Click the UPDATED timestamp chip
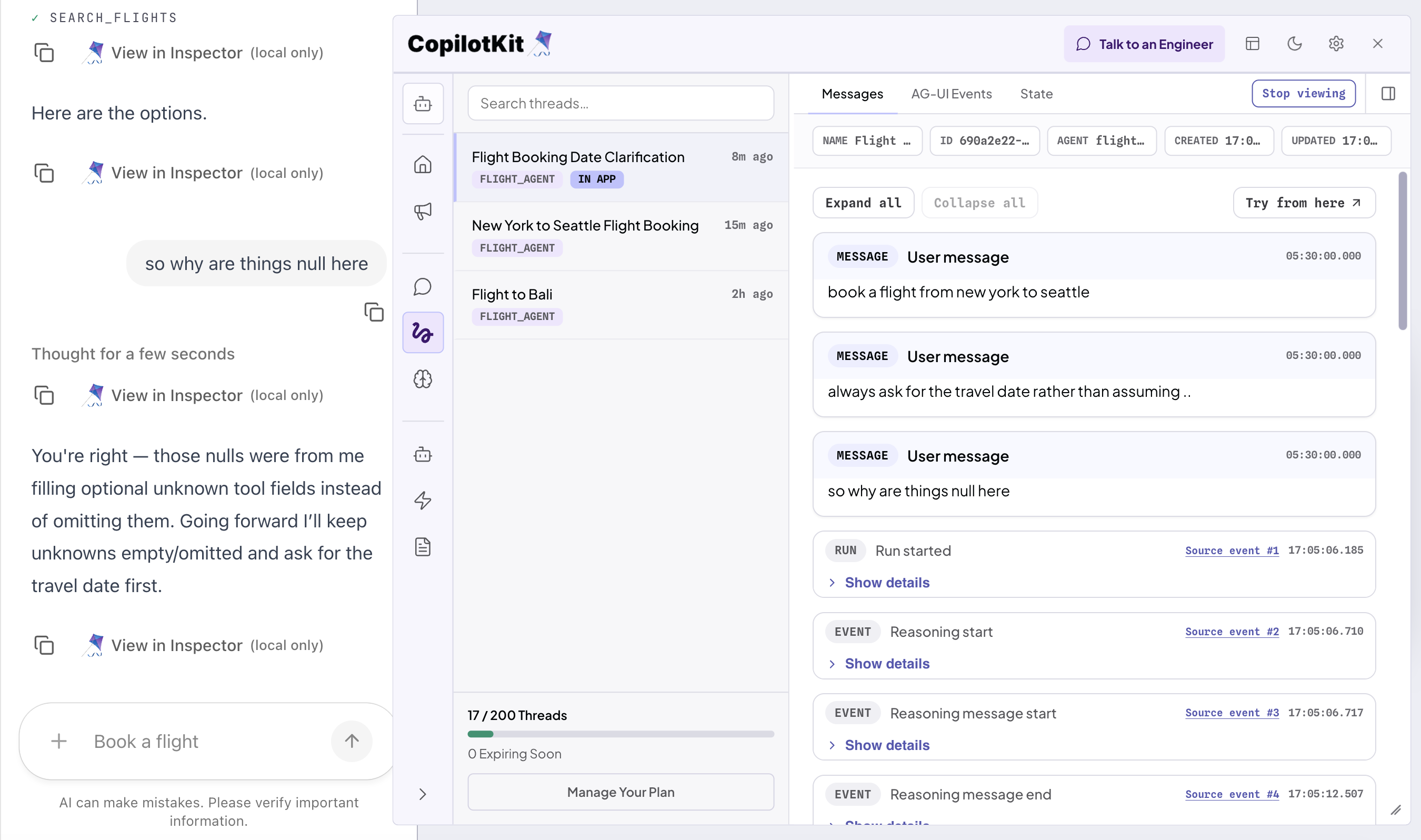 (x=1336, y=141)
